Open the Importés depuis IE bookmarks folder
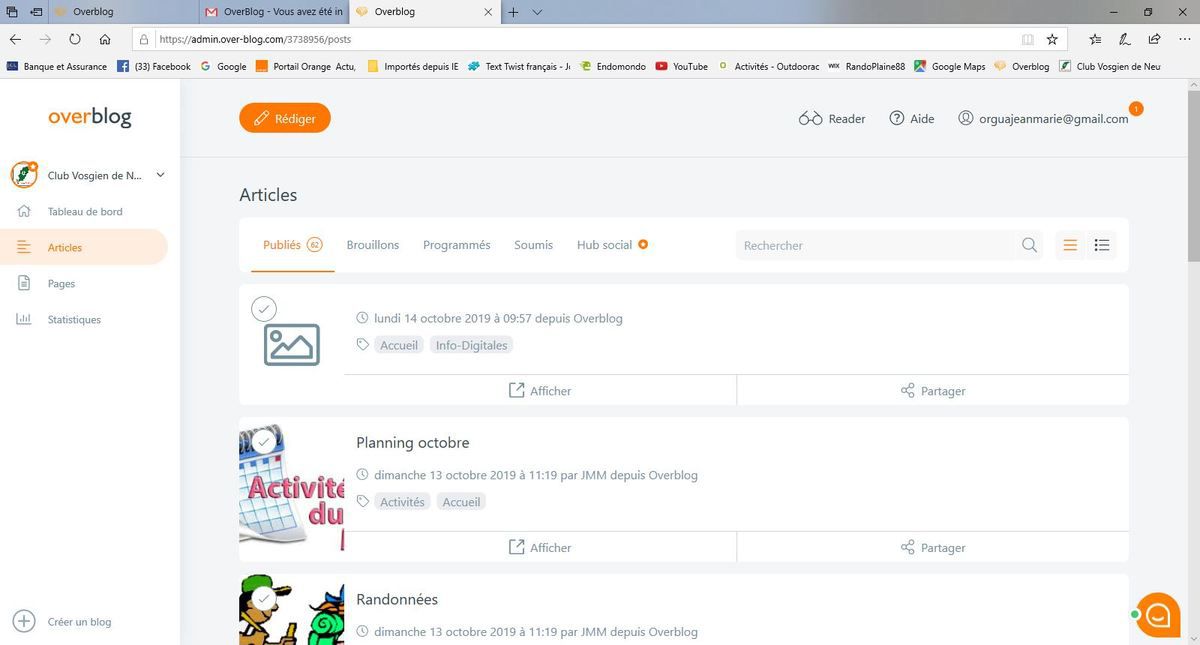This screenshot has width=1200, height=645. pyautogui.click(x=413, y=67)
